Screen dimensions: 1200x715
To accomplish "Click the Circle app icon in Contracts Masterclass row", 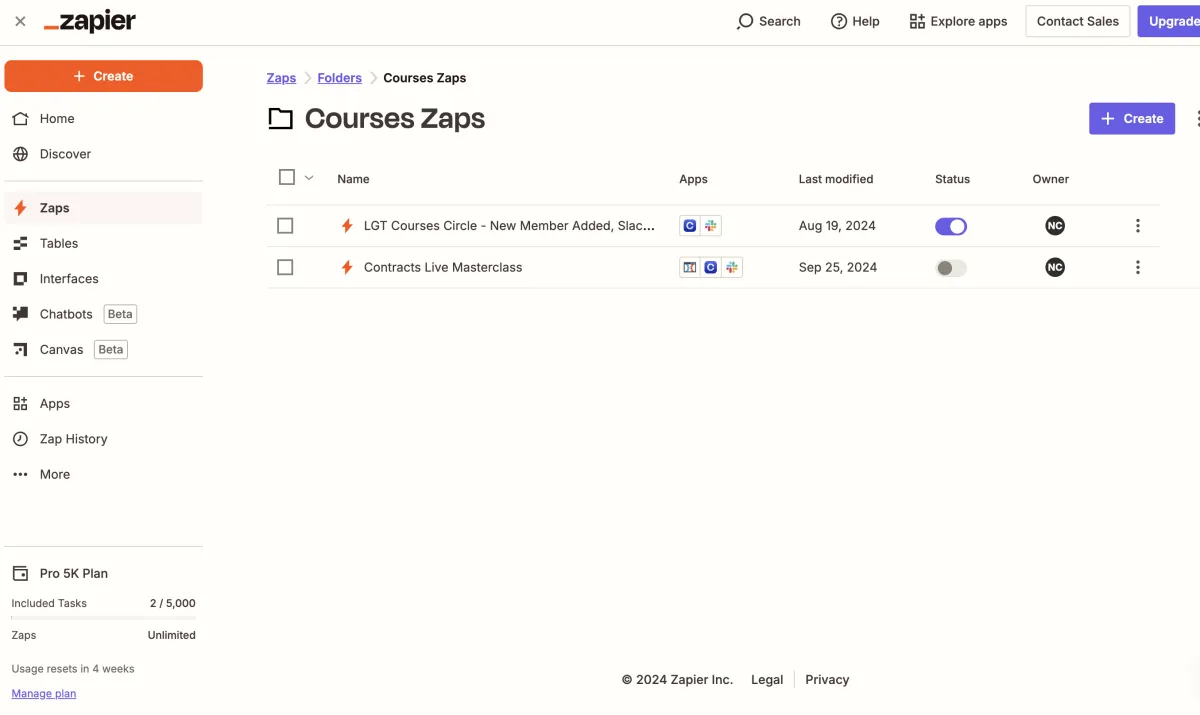I will point(711,267).
